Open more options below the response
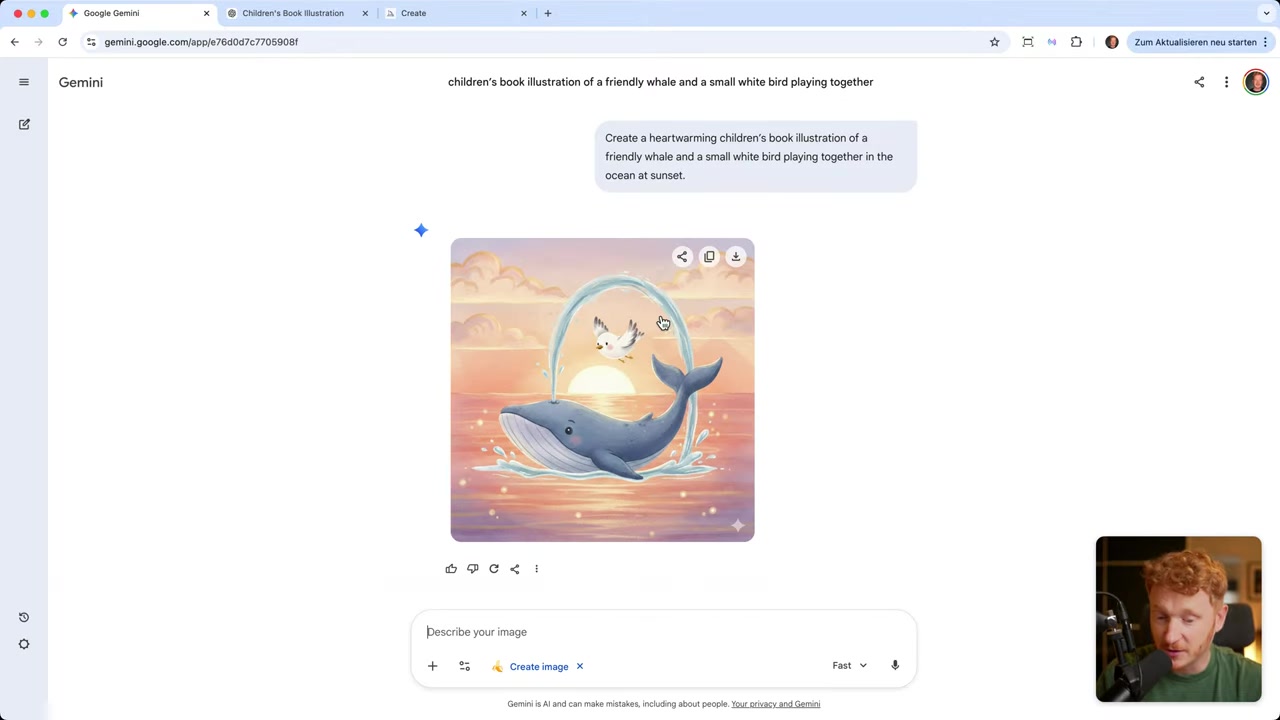 (x=536, y=569)
